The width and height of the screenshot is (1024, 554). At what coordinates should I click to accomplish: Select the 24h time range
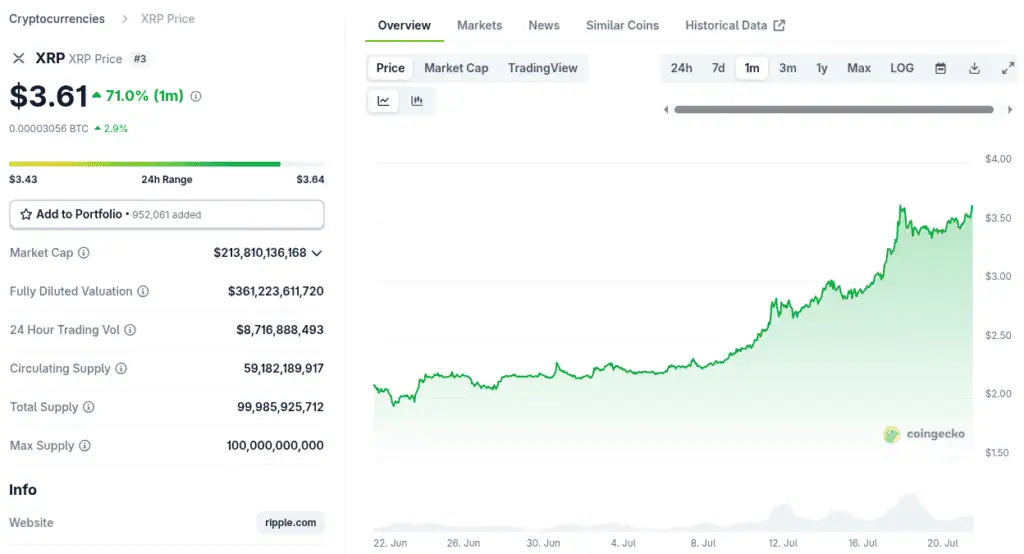coord(681,68)
